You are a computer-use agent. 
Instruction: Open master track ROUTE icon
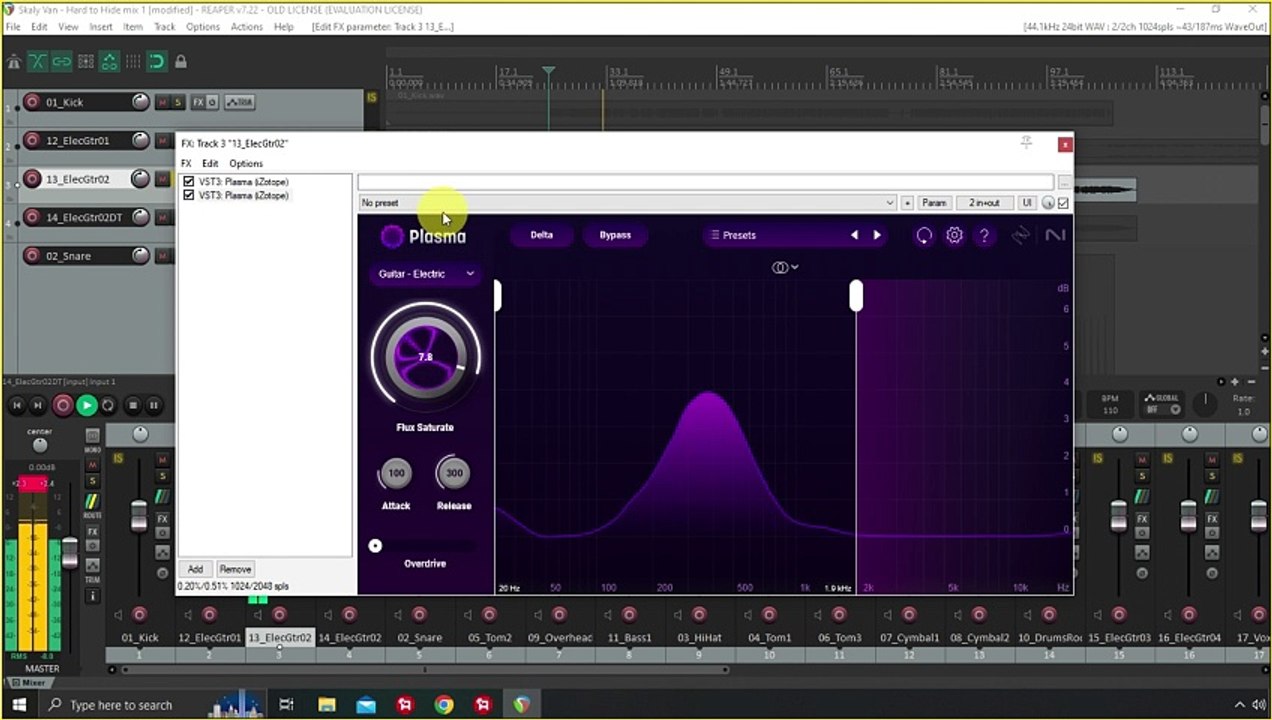click(x=92, y=501)
